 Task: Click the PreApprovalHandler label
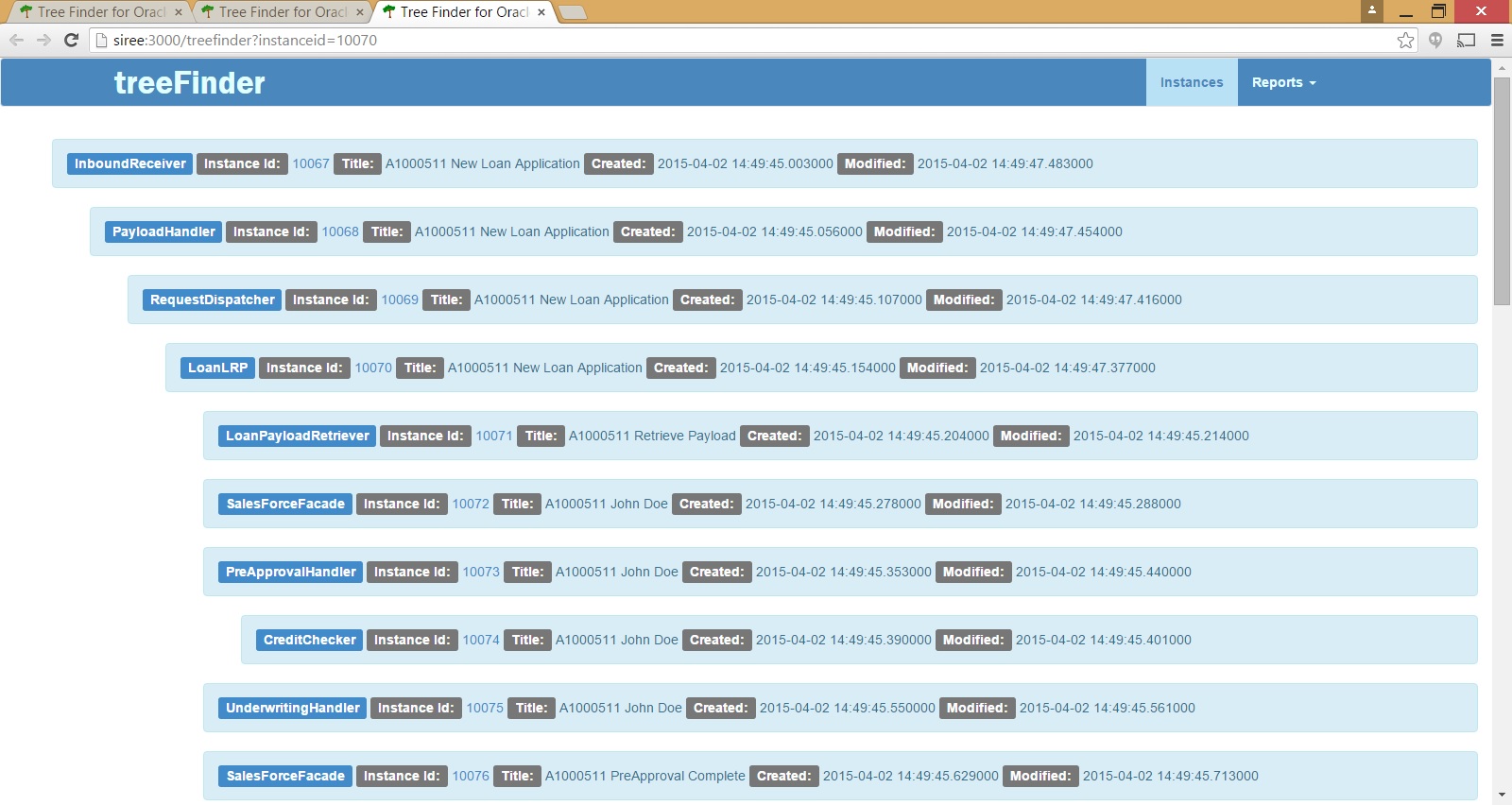pos(290,572)
